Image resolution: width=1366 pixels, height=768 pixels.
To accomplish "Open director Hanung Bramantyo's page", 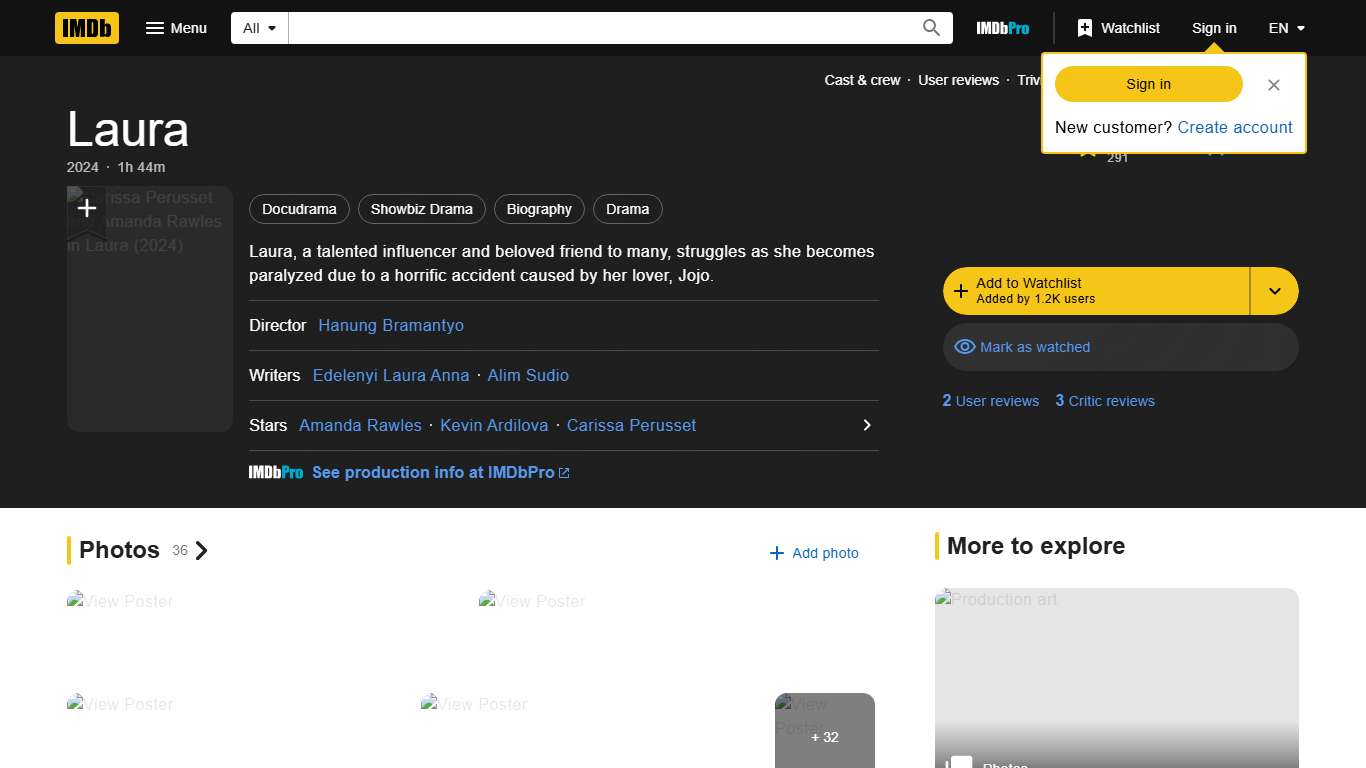I will coord(390,325).
